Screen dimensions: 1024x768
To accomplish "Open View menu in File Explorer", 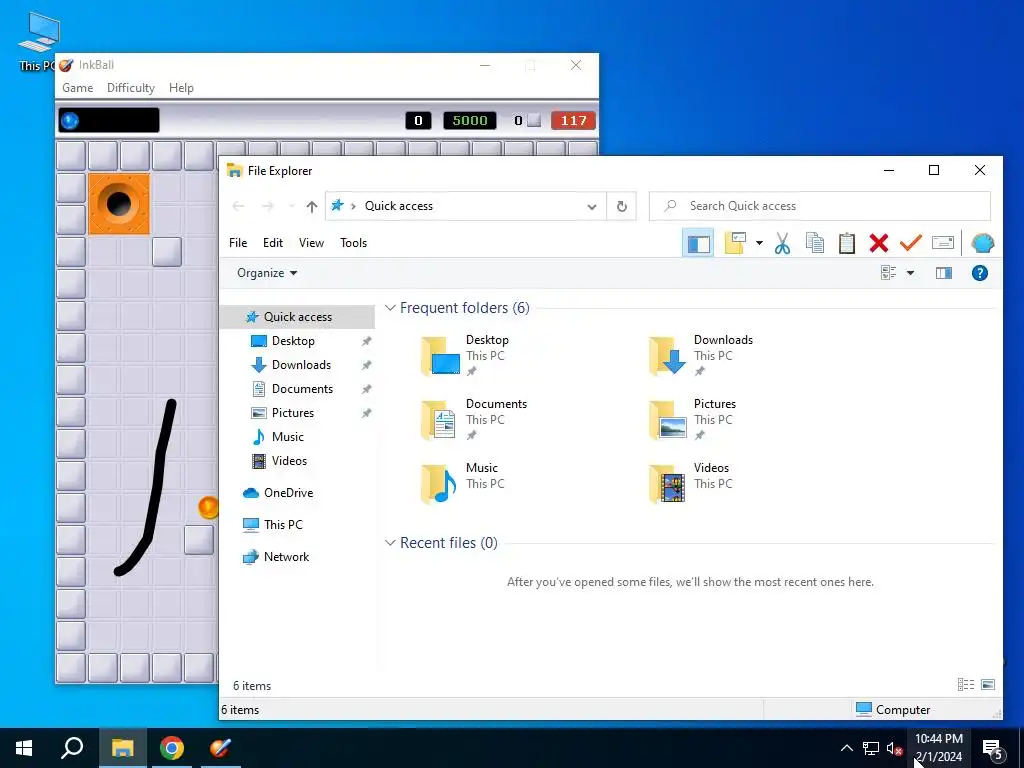I will [x=312, y=243].
